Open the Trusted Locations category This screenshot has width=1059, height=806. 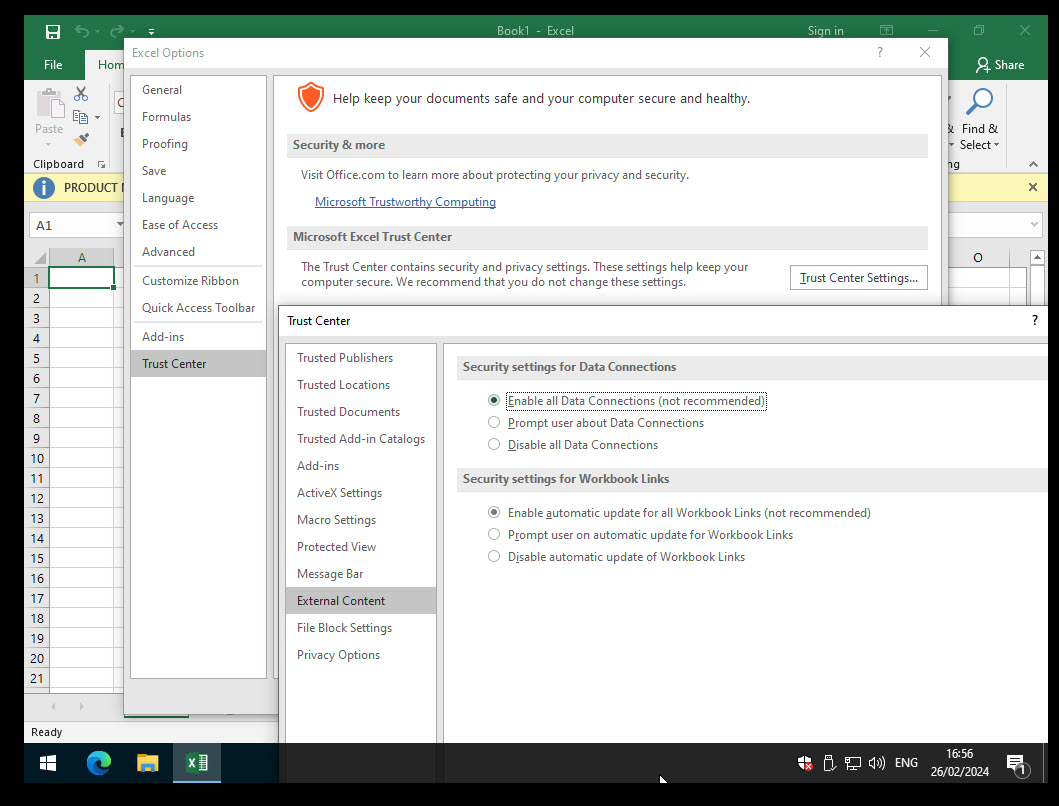pyautogui.click(x=343, y=384)
